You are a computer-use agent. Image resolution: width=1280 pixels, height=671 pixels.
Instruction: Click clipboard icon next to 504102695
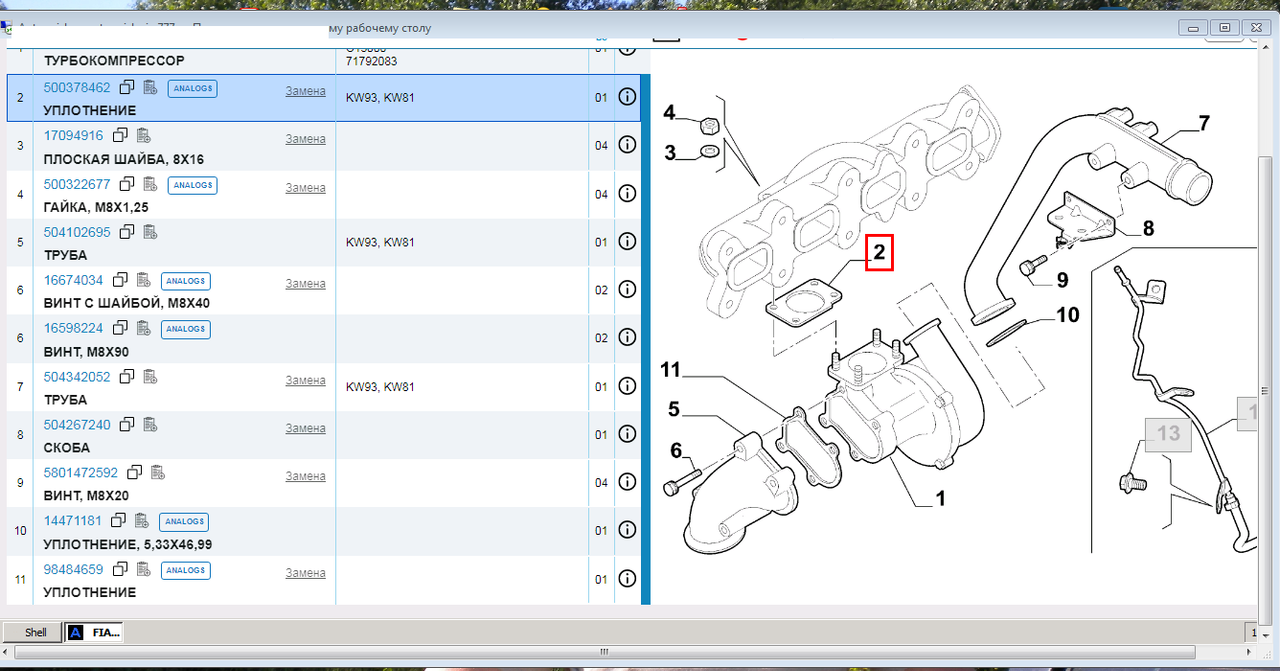click(x=150, y=232)
